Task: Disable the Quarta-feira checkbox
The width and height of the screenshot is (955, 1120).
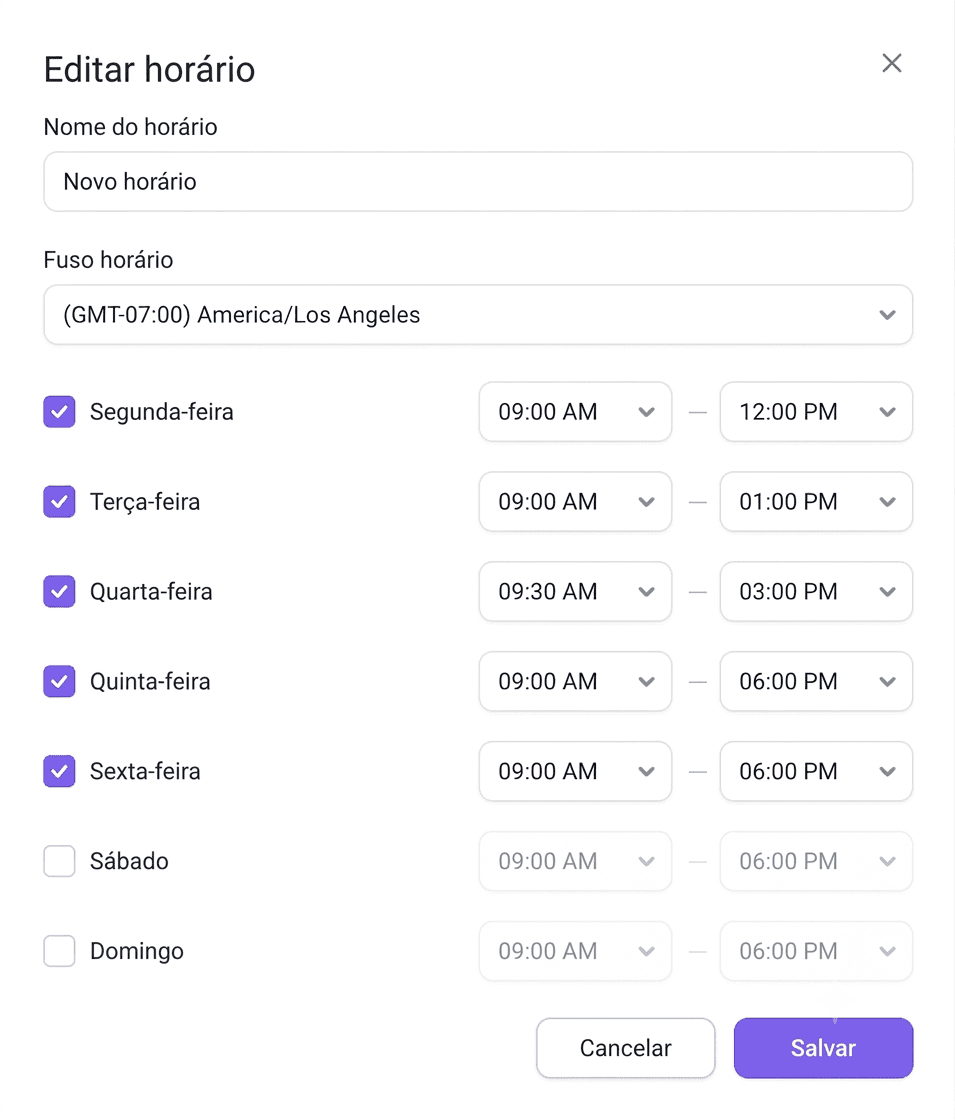Action: coord(59,592)
